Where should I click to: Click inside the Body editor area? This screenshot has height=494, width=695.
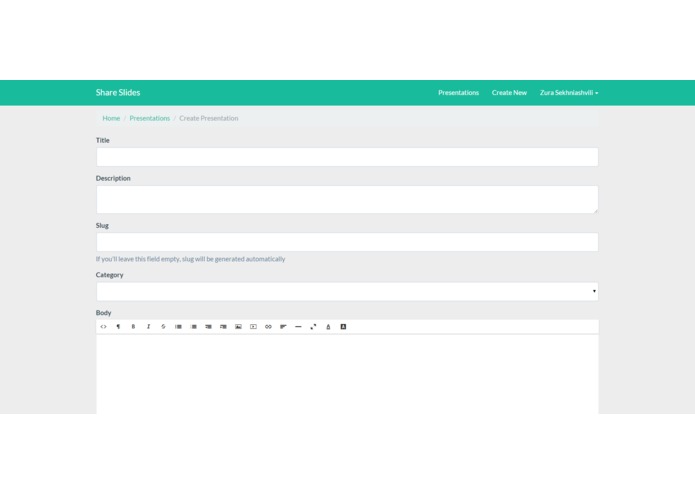pyautogui.click(x=347, y=374)
